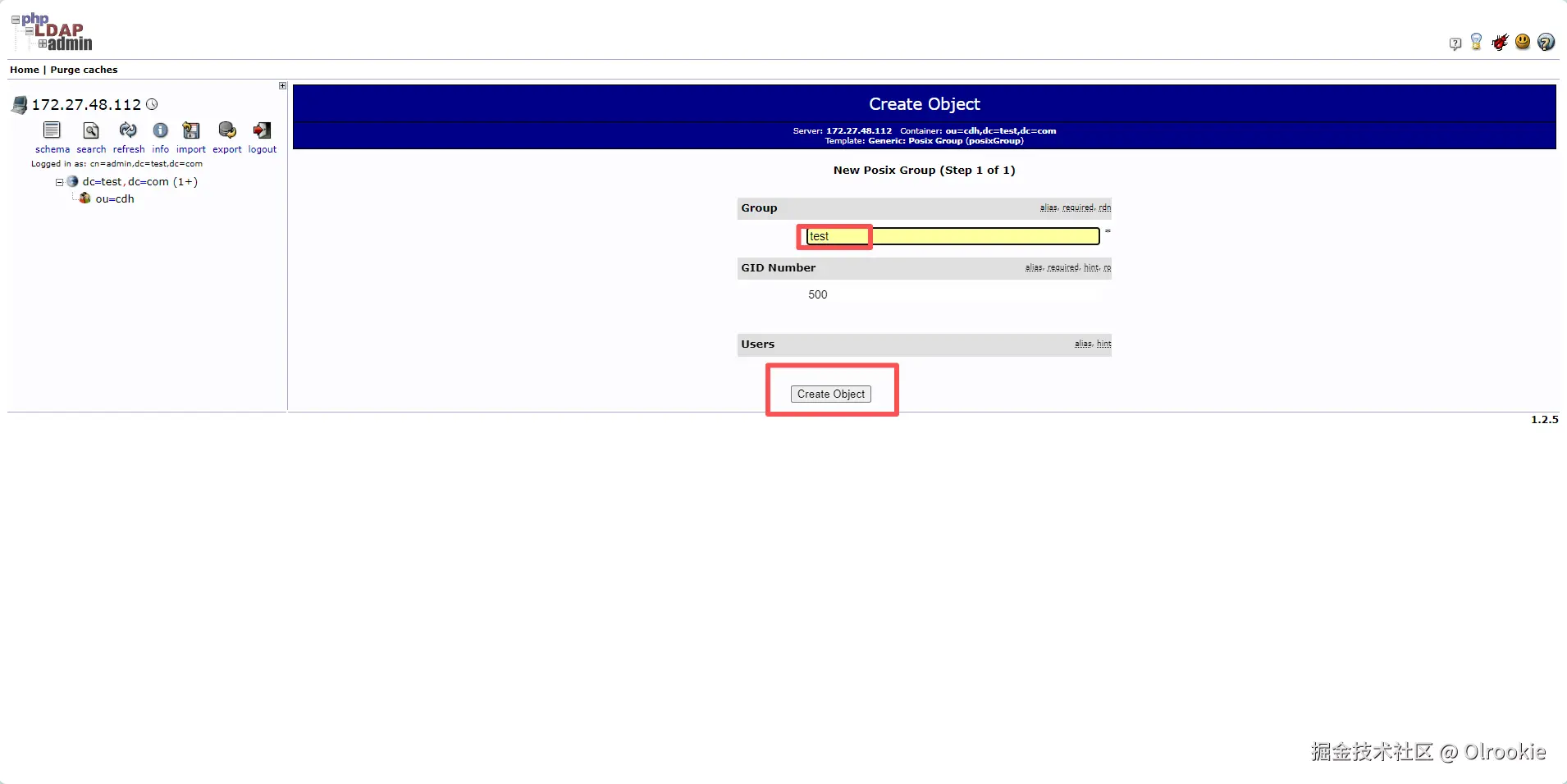Go to the Home menu link
The image size is (1567, 784).
24,70
